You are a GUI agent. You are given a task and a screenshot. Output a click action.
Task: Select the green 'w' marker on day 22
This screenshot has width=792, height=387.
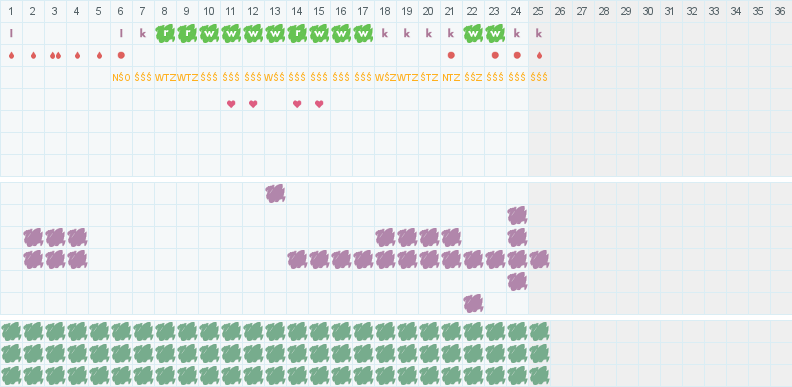coord(473,34)
